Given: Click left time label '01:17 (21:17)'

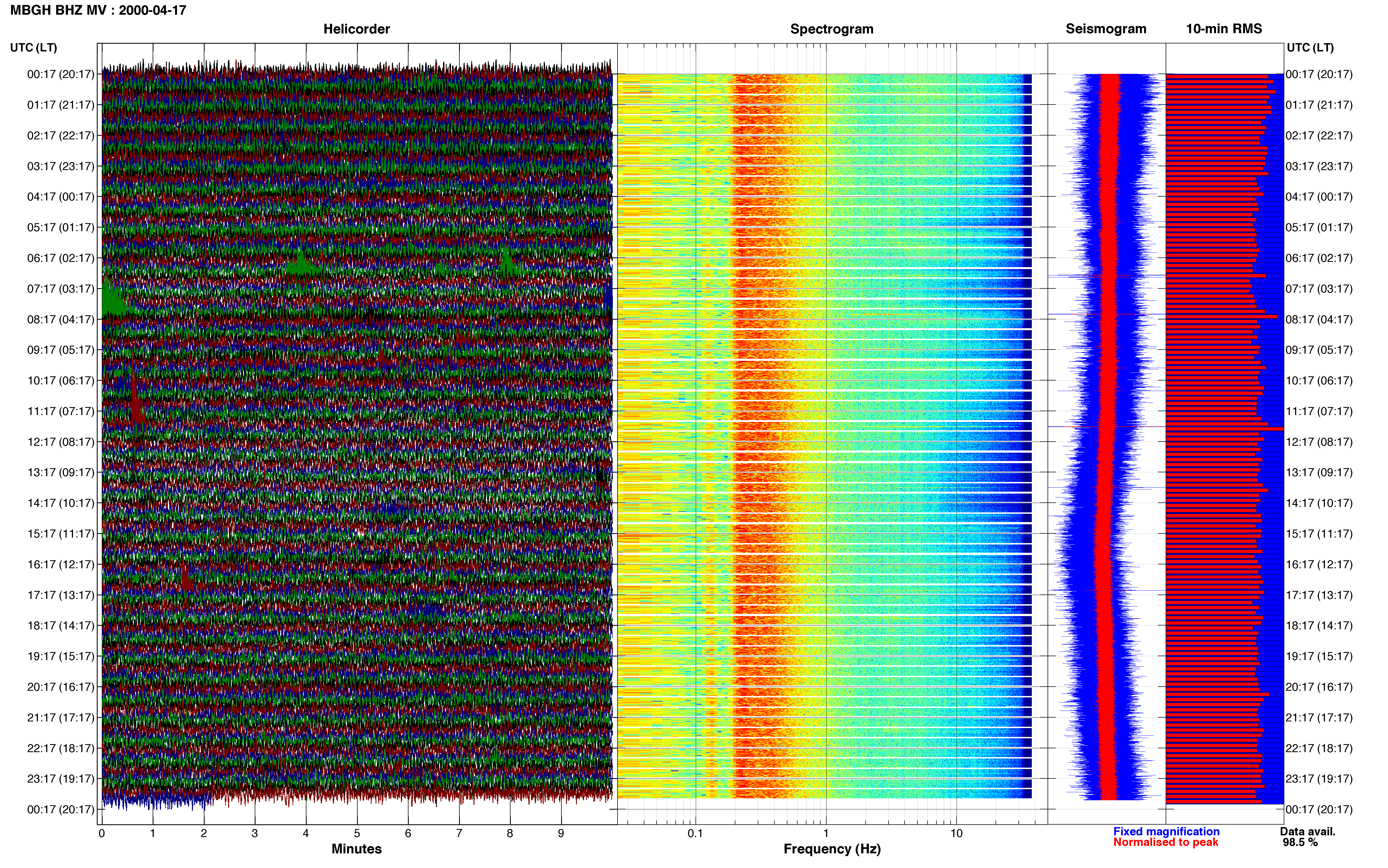Looking at the screenshot, I should 61,105.
